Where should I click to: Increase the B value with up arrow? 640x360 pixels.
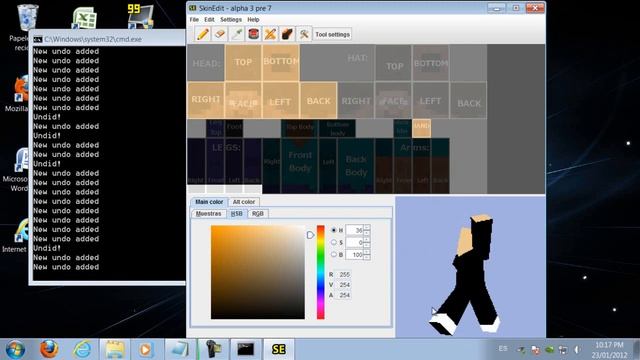tap(367, 252)
